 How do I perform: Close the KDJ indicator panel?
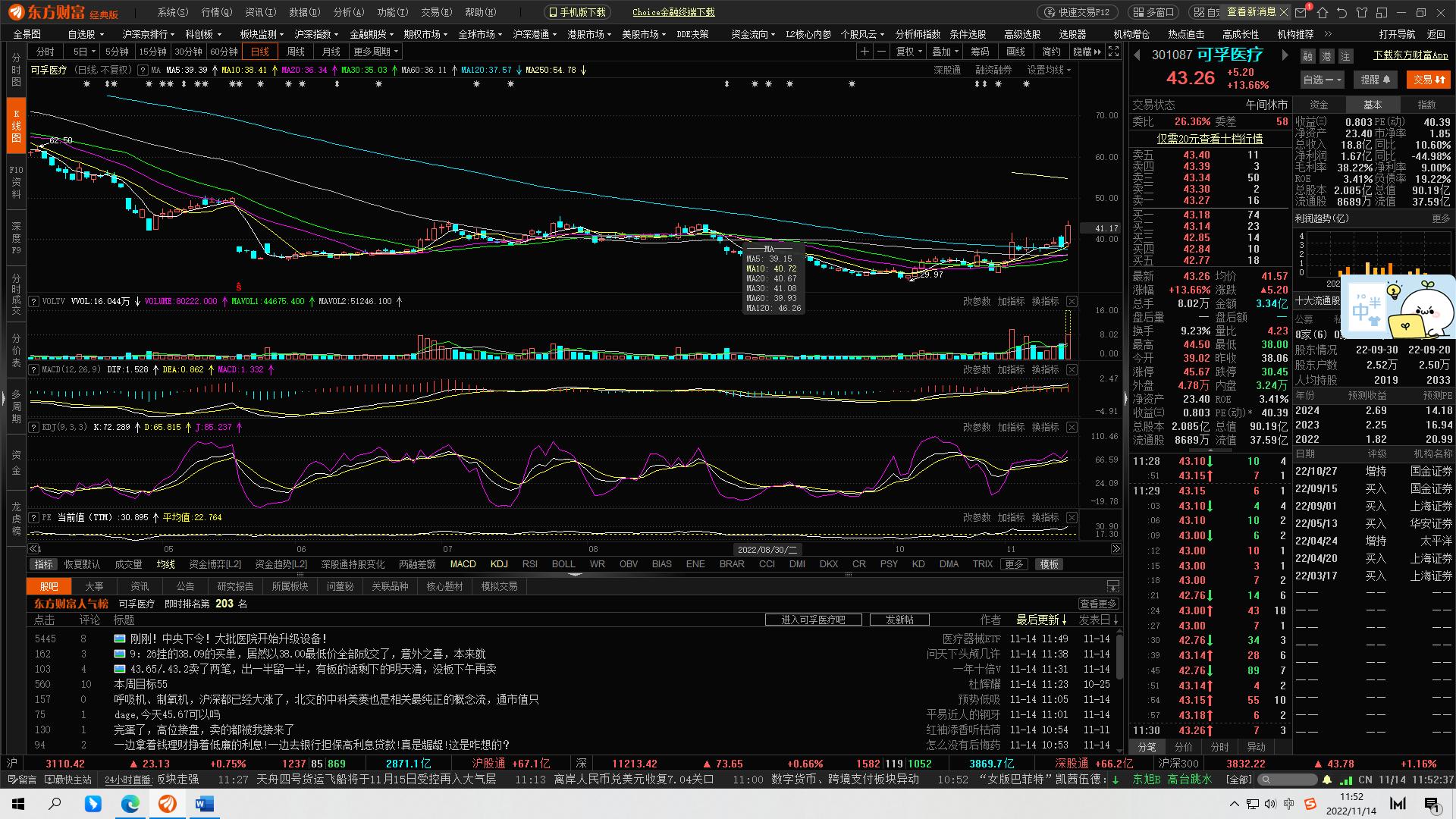pyautogui.click(x=1072, y=427)
